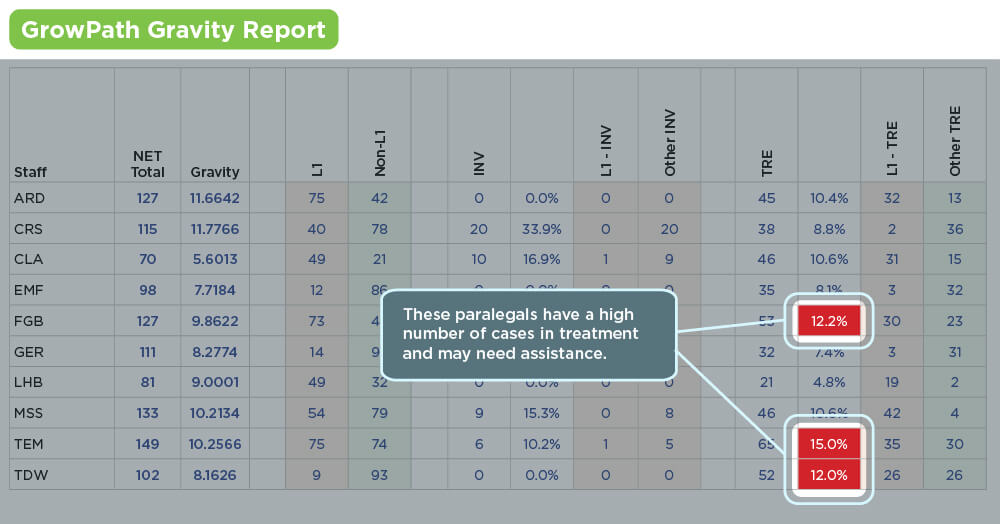Open the ARD staff row

pyautogui.click(x=30, y=198)
